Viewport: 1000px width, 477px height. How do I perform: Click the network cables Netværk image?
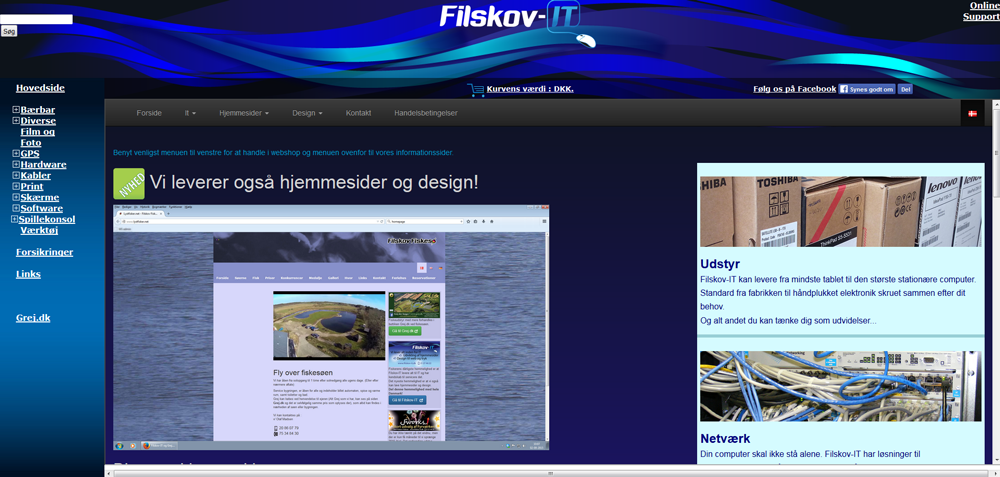(x=841, y=386)
